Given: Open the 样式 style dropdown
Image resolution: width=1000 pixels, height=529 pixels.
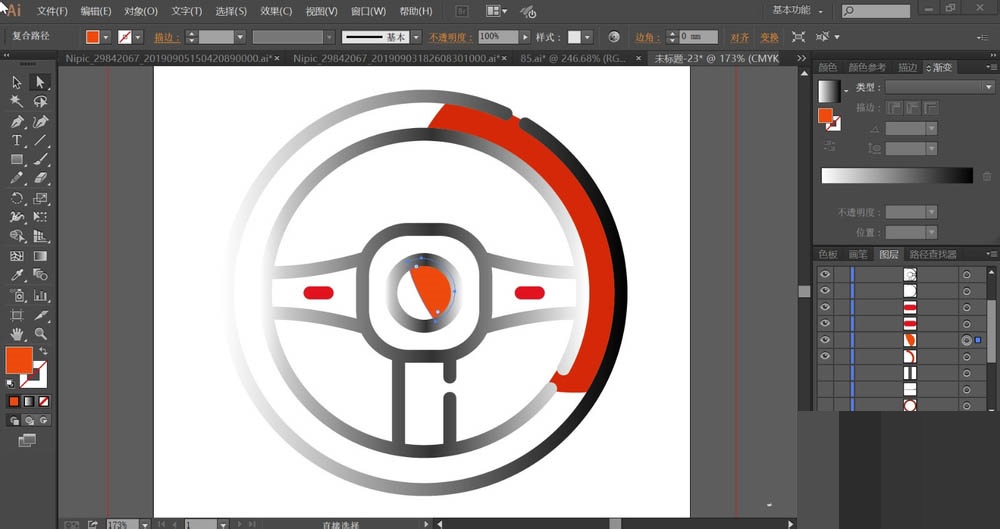Looking at the screenshot, I should pos(587,37).
